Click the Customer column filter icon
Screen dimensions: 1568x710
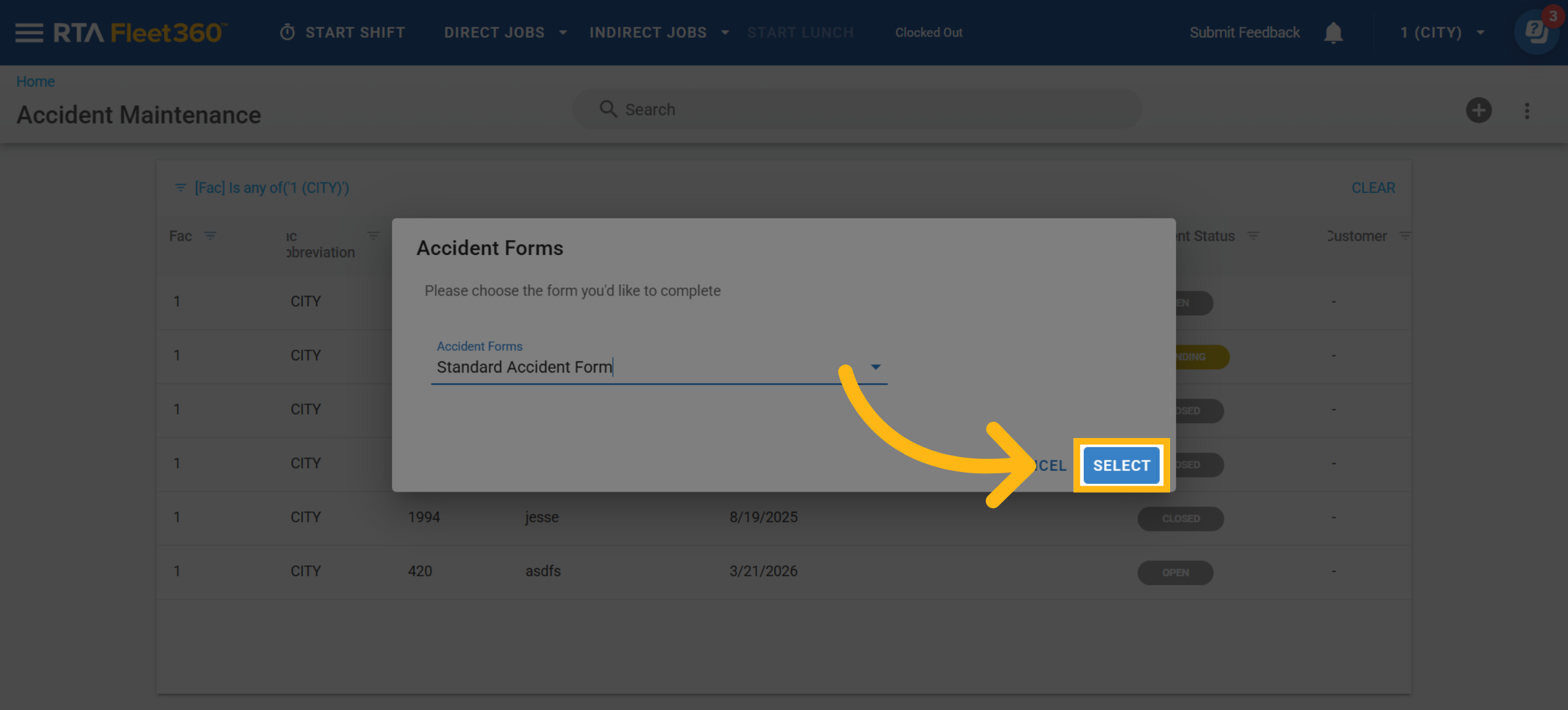(x=1405, y=235)
